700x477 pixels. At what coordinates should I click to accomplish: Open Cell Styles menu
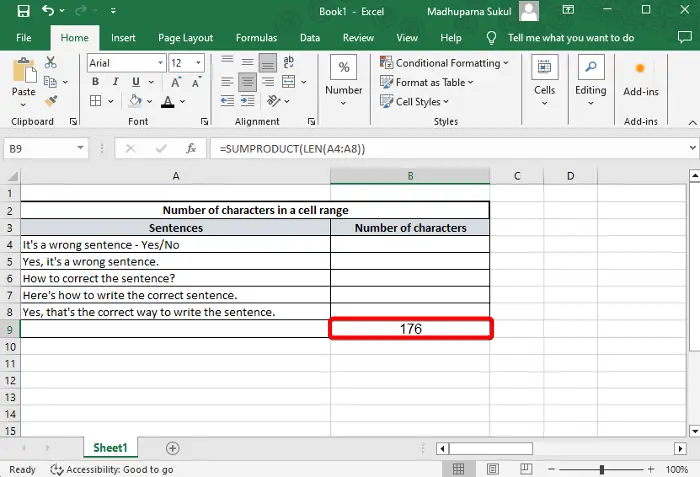coord(414,101)
